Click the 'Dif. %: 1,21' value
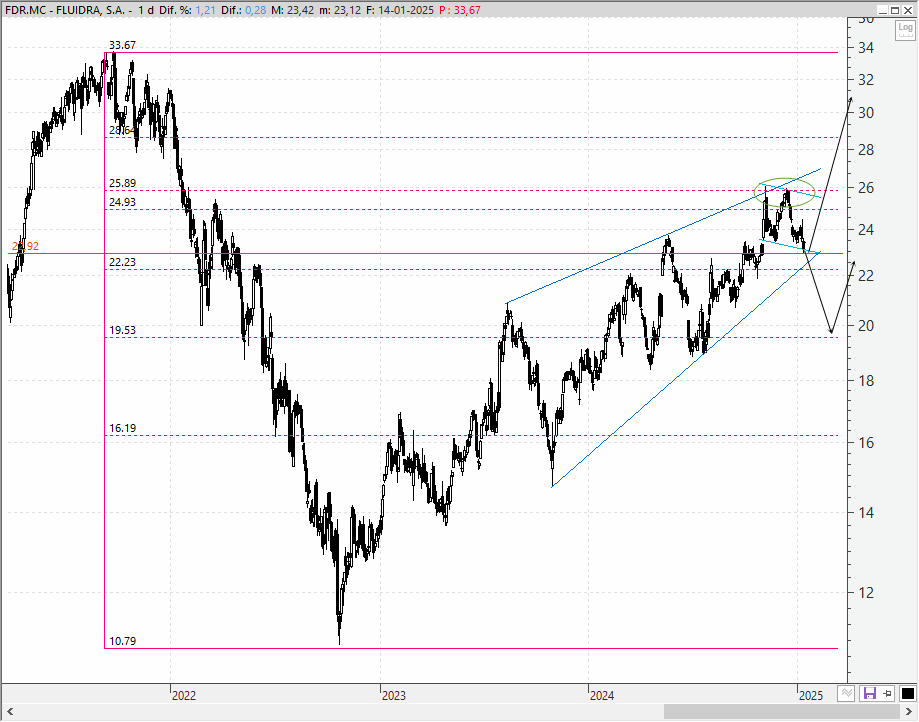This screenshot has height=722, width=919. click(x=187, y=10)
